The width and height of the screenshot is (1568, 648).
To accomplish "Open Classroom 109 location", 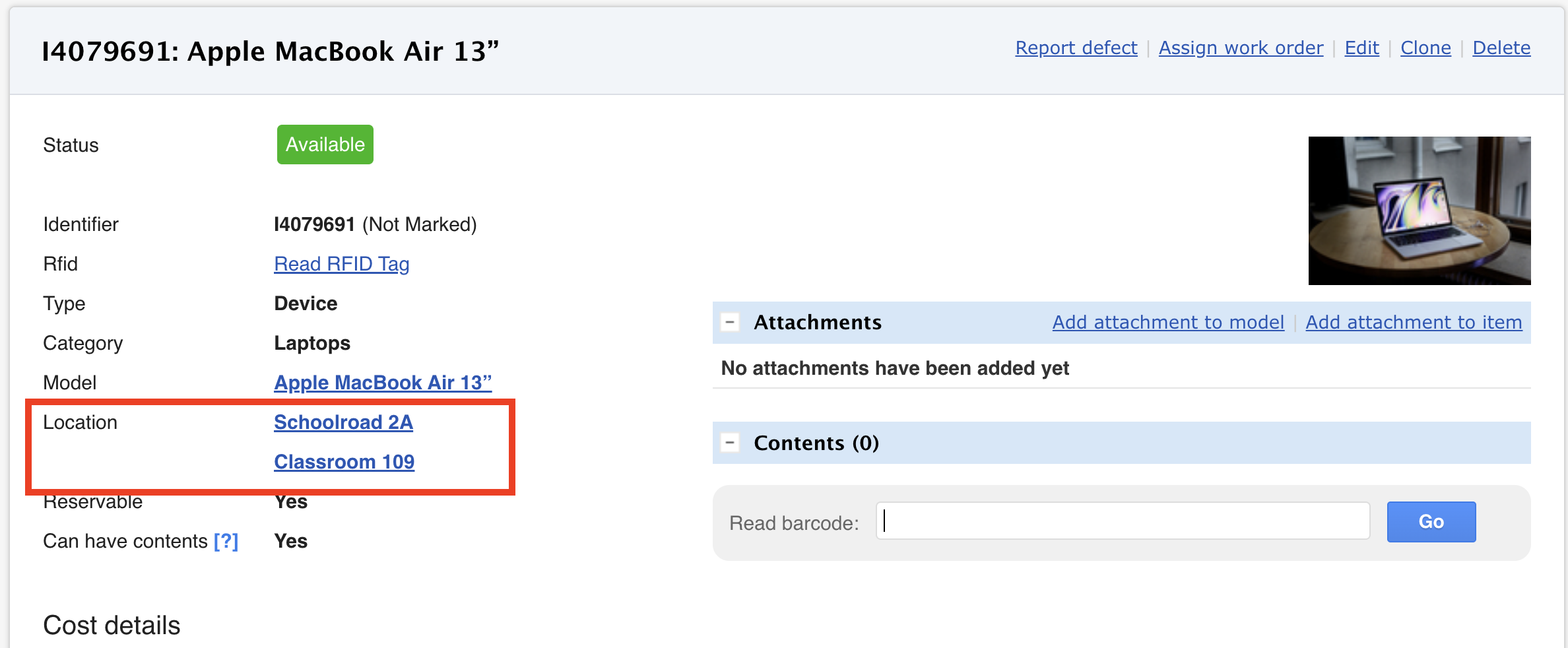I will [x=344, y=462].
